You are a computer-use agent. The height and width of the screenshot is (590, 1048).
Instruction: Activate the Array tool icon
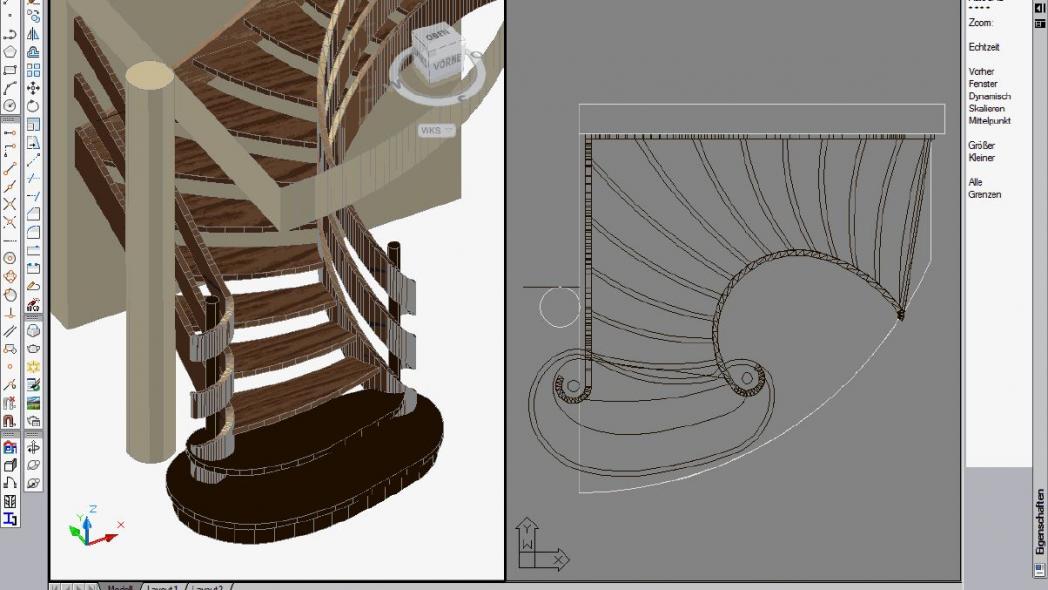tap(33, 70)
